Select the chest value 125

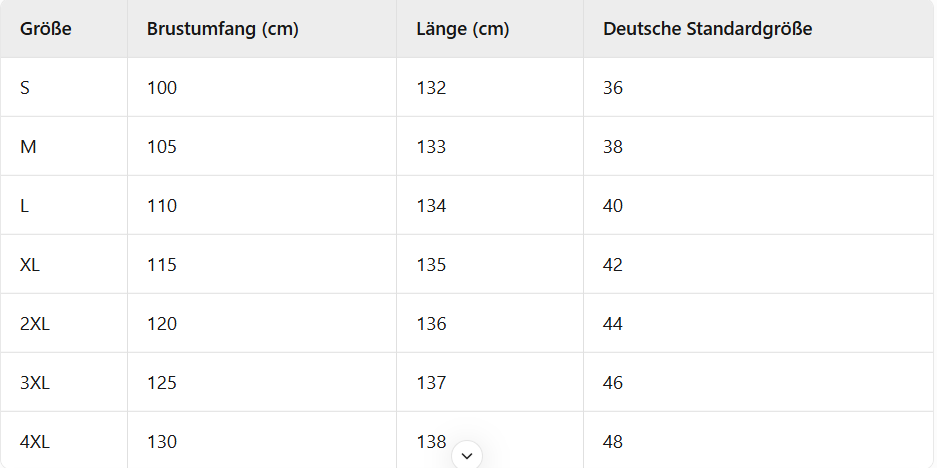pyautogui.click(x=162, y=383)
